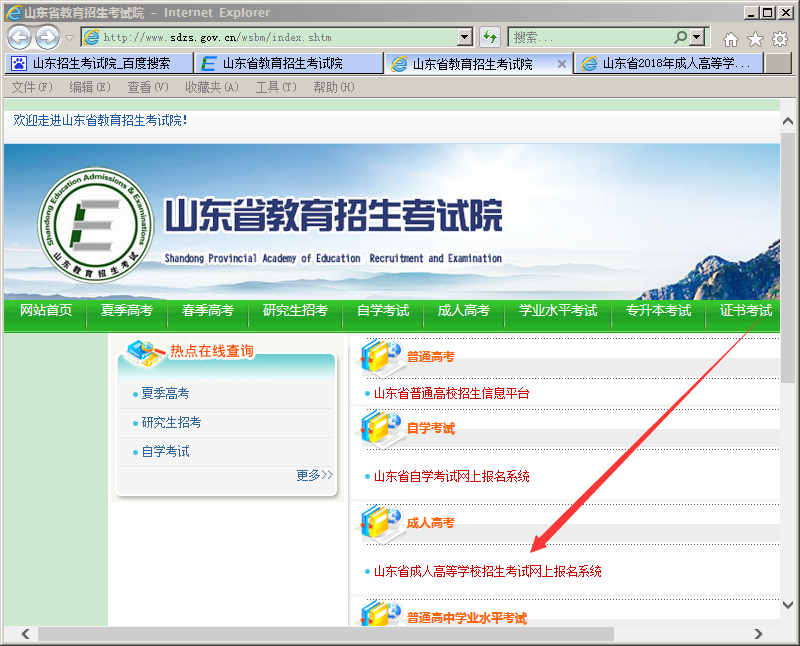Click folder icon beside 普通高中学业水平考试 heading

click(379, 614)
